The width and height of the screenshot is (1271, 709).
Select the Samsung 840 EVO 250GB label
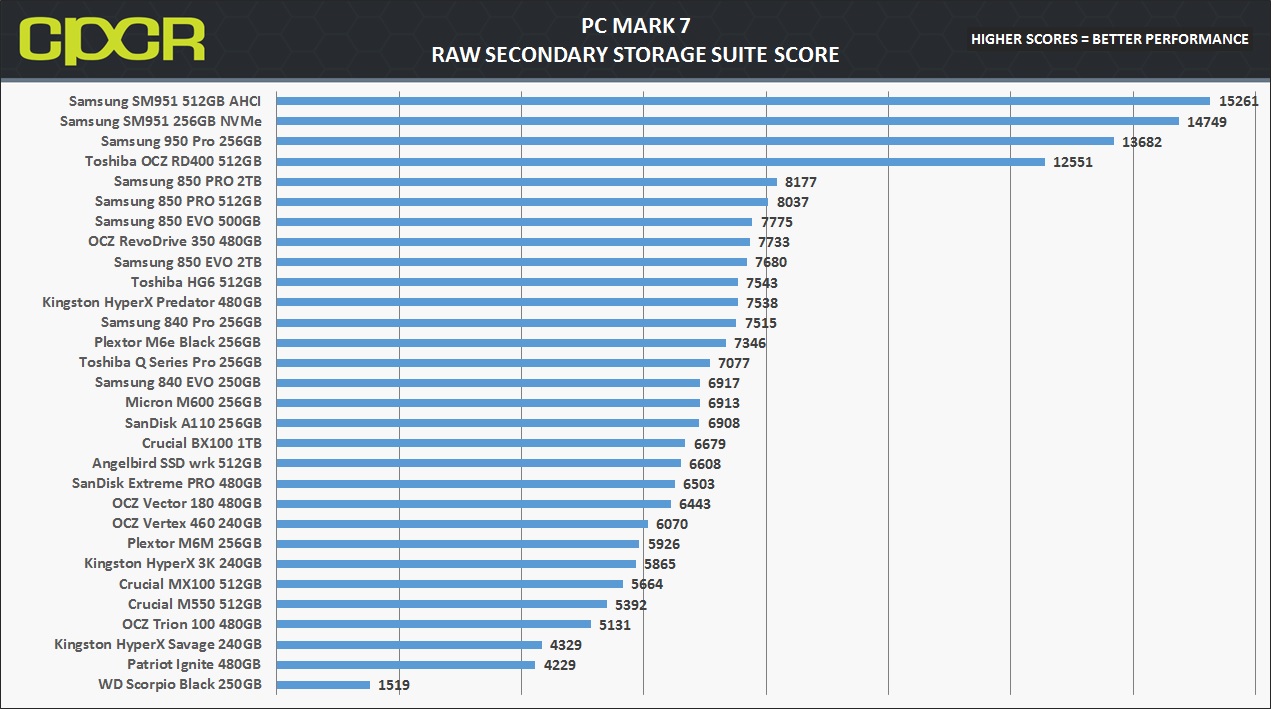point(178,383)
